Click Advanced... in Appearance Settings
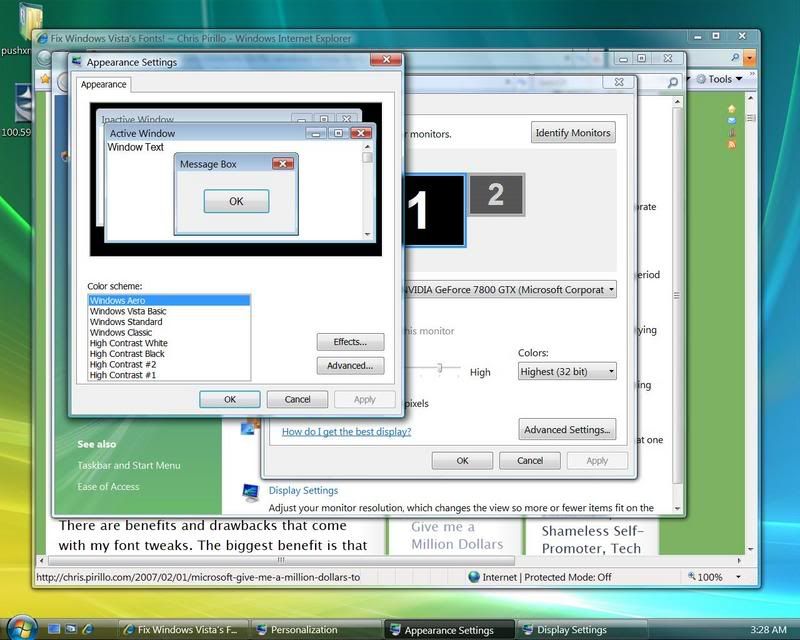The height and width of the screenshot is (640, 800). (350, 365)
